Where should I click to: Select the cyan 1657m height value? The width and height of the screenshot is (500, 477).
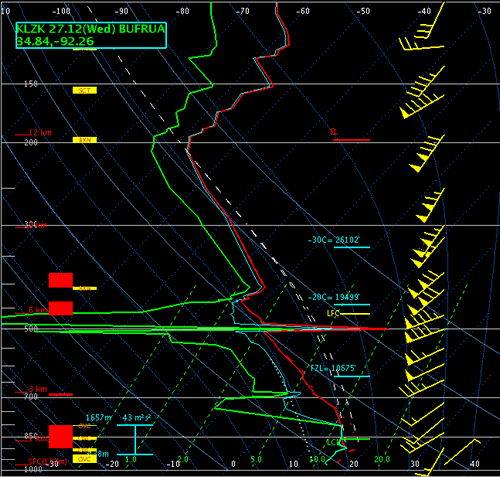click(x=99, y=418)
